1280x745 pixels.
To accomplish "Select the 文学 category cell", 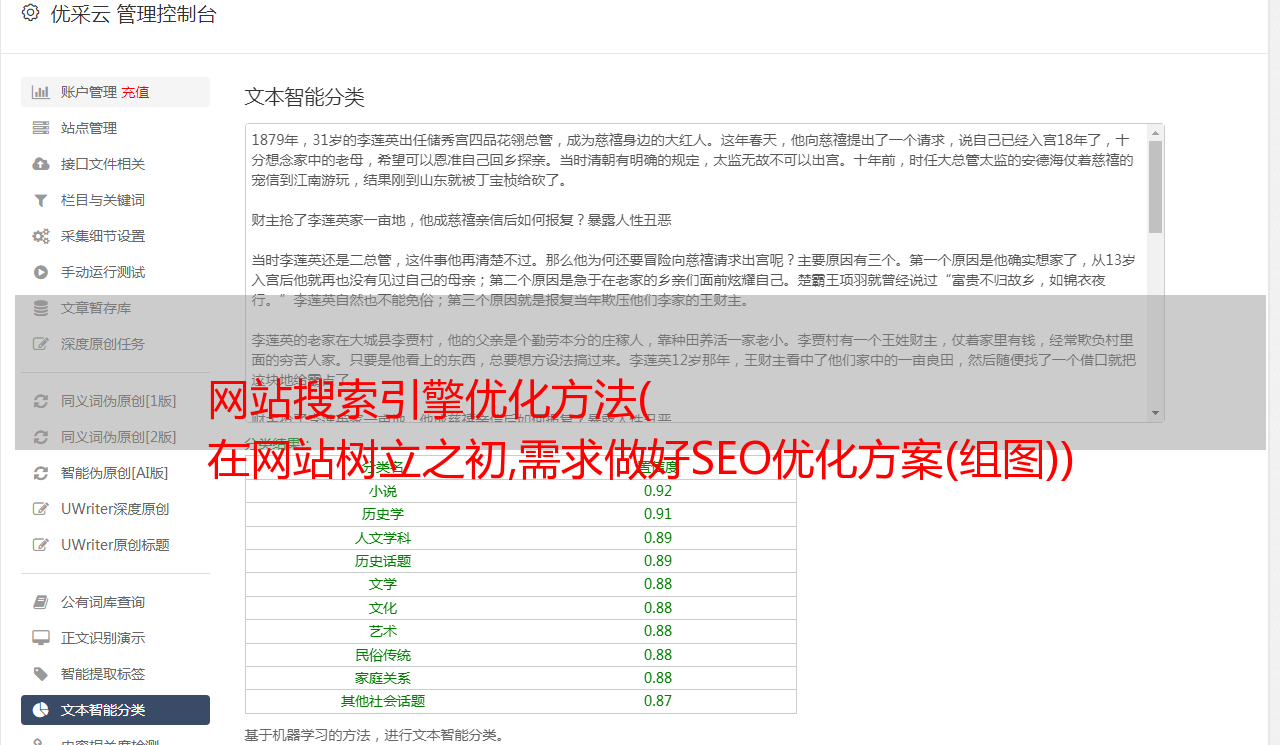I will [x=383, y=584].
